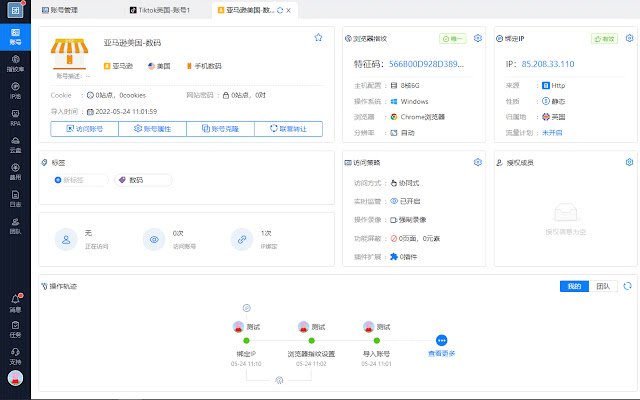Click the orange store thumbnail image
Screen dimensions: 640x400
(x=69, y=53)
